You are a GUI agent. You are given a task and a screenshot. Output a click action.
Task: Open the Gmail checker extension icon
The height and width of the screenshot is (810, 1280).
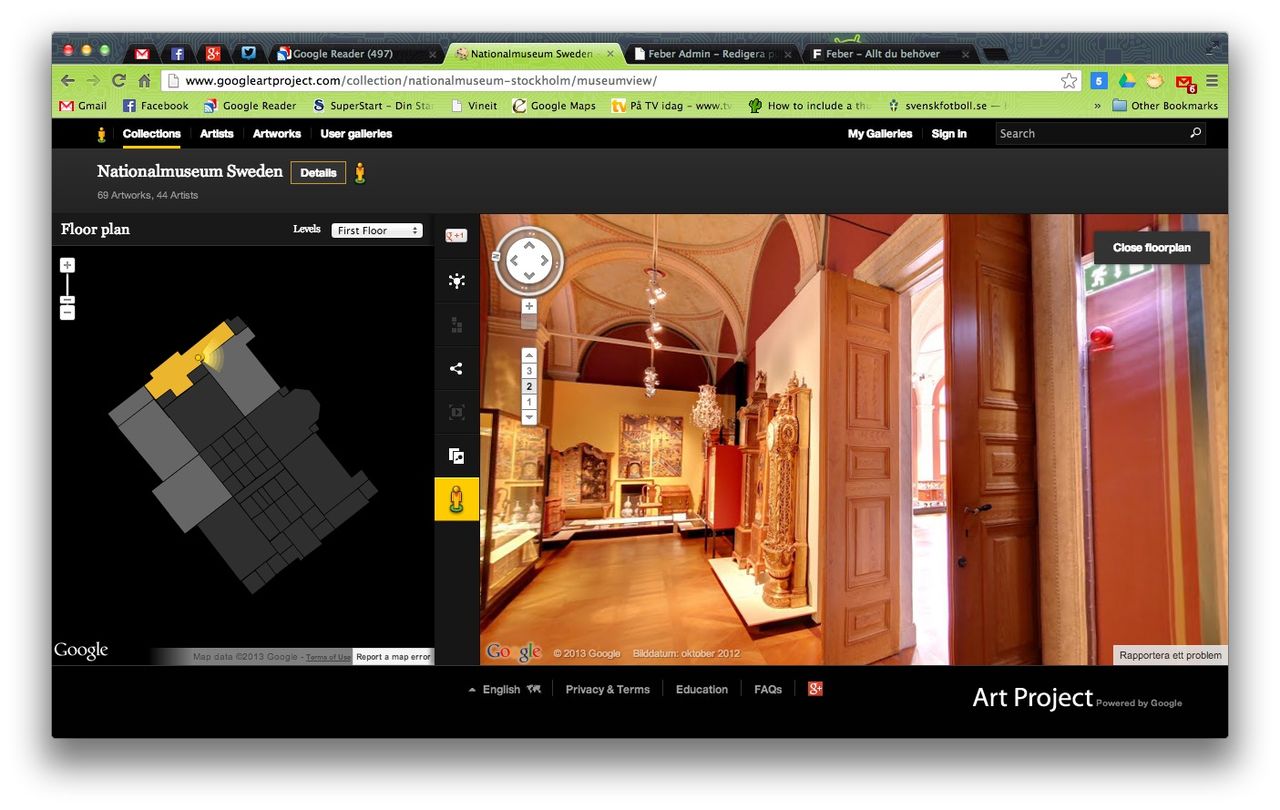pos(1185,82)
